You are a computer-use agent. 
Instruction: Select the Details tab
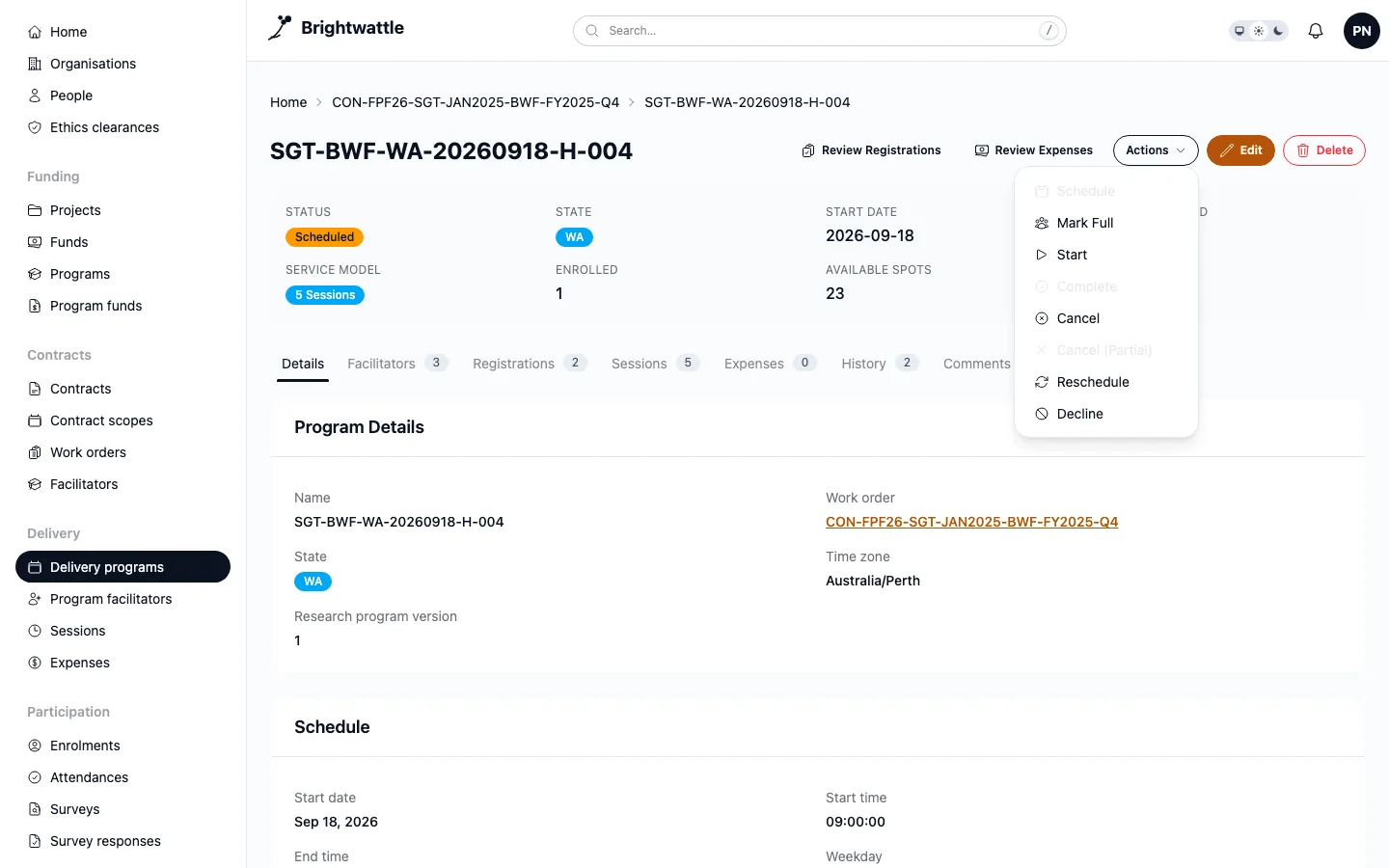tap(303, 364)
